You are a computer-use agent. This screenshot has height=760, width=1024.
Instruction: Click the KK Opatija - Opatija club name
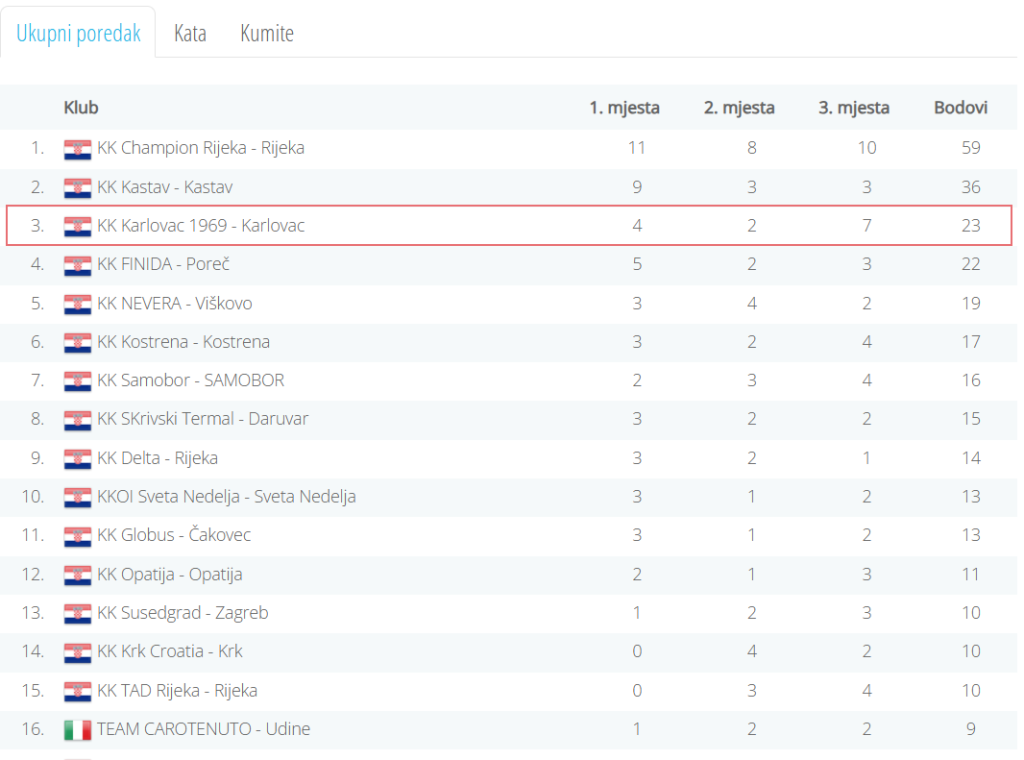point(169,575)
